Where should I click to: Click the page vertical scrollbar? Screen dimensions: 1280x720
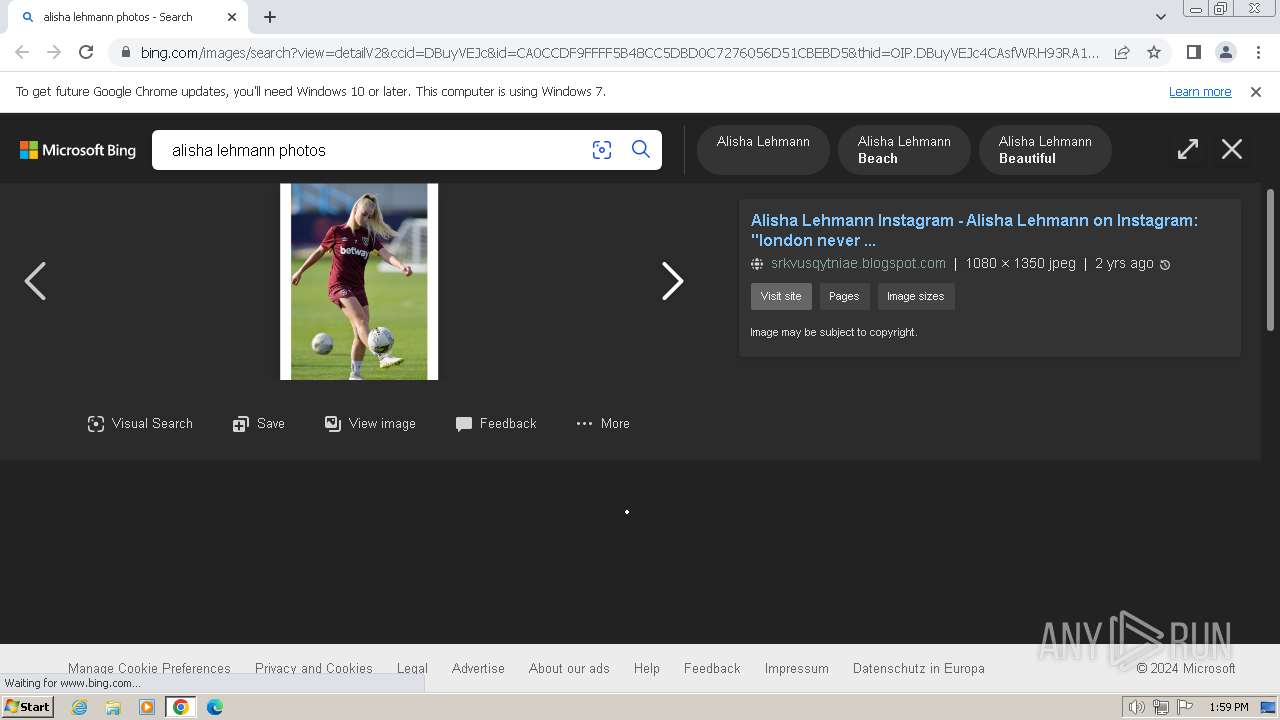pyautogui.click(x=1271, y=260)
